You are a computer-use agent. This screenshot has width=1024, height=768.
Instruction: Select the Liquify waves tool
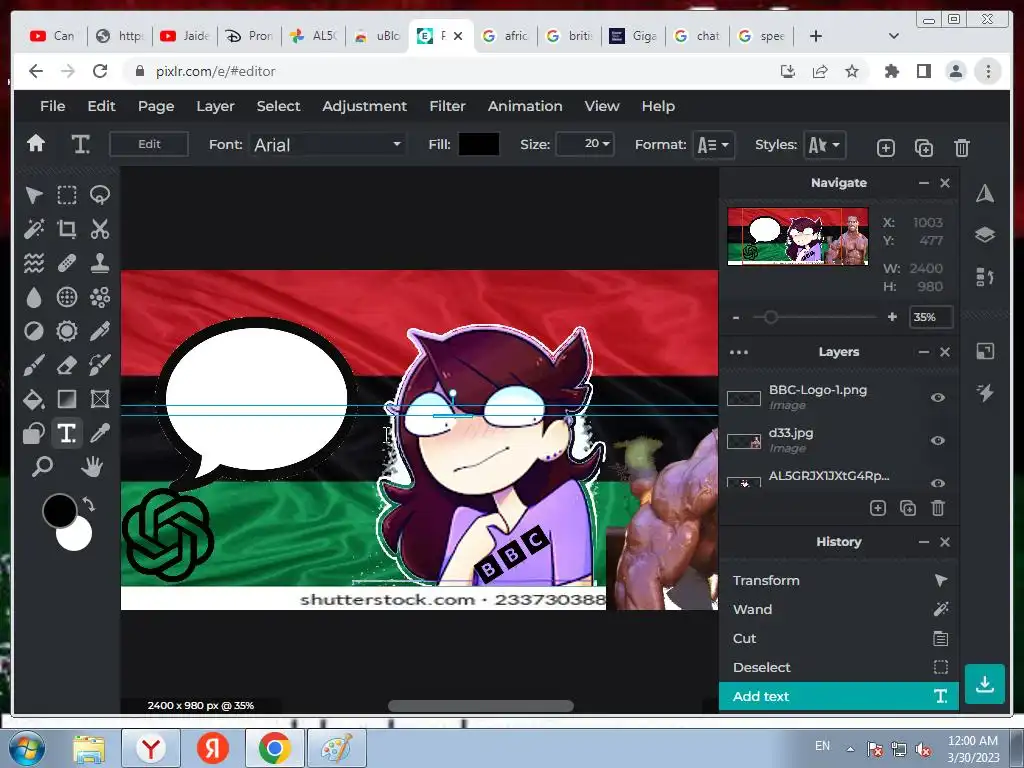point(34,263)
